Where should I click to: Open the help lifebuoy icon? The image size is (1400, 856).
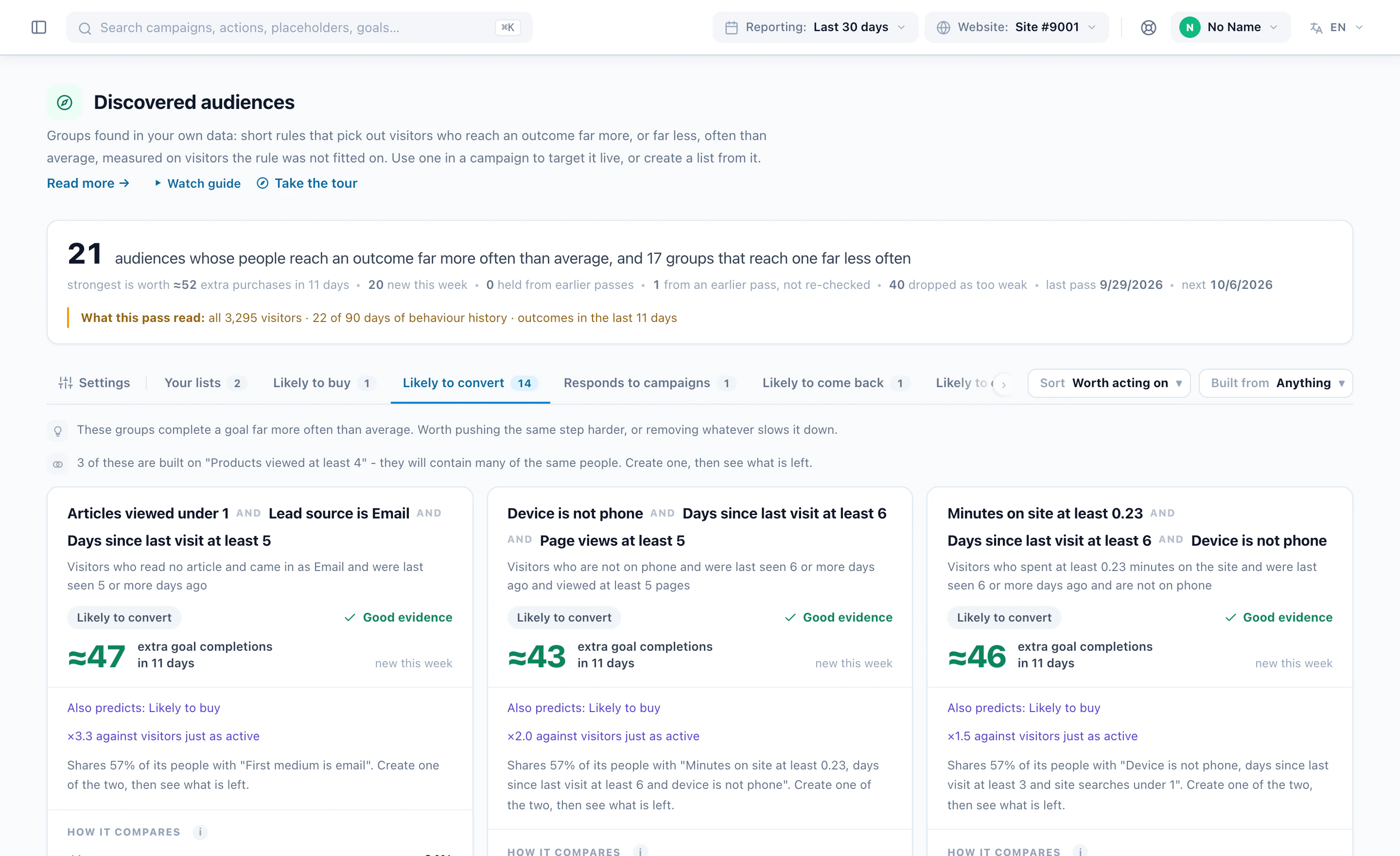coord(1148,27)
